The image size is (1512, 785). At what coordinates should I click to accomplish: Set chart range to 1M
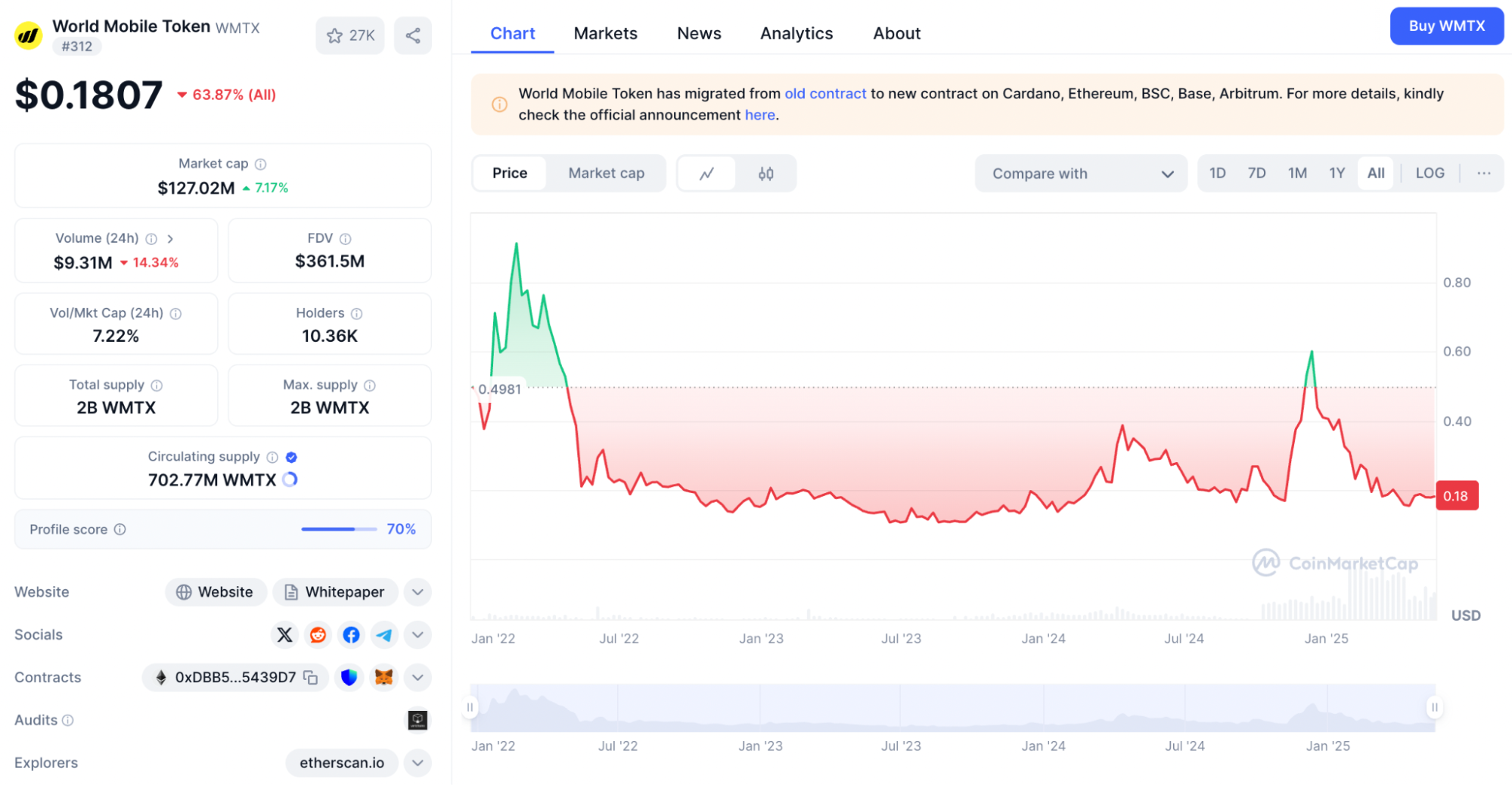coord(1298,173)
